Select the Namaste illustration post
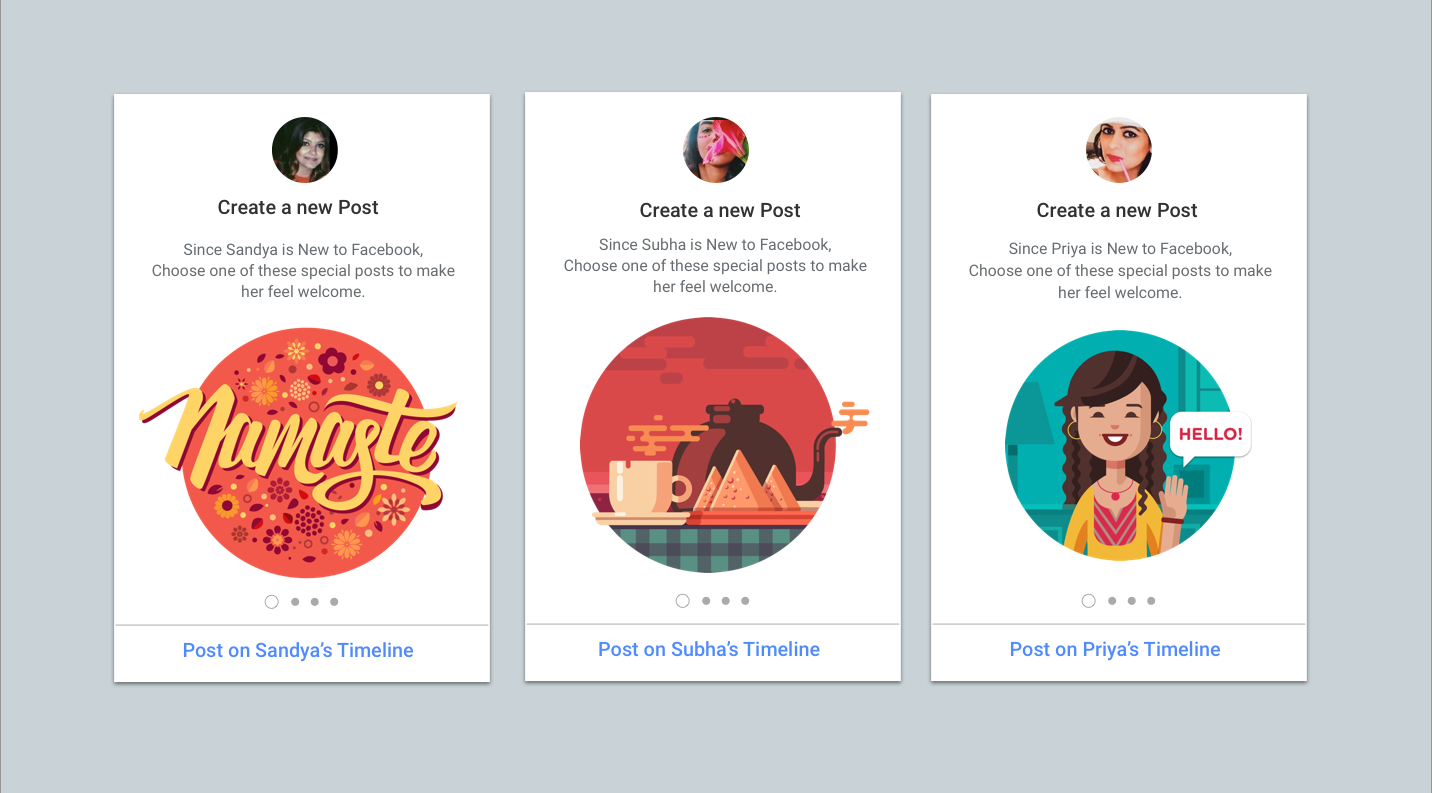 point(300,452)
